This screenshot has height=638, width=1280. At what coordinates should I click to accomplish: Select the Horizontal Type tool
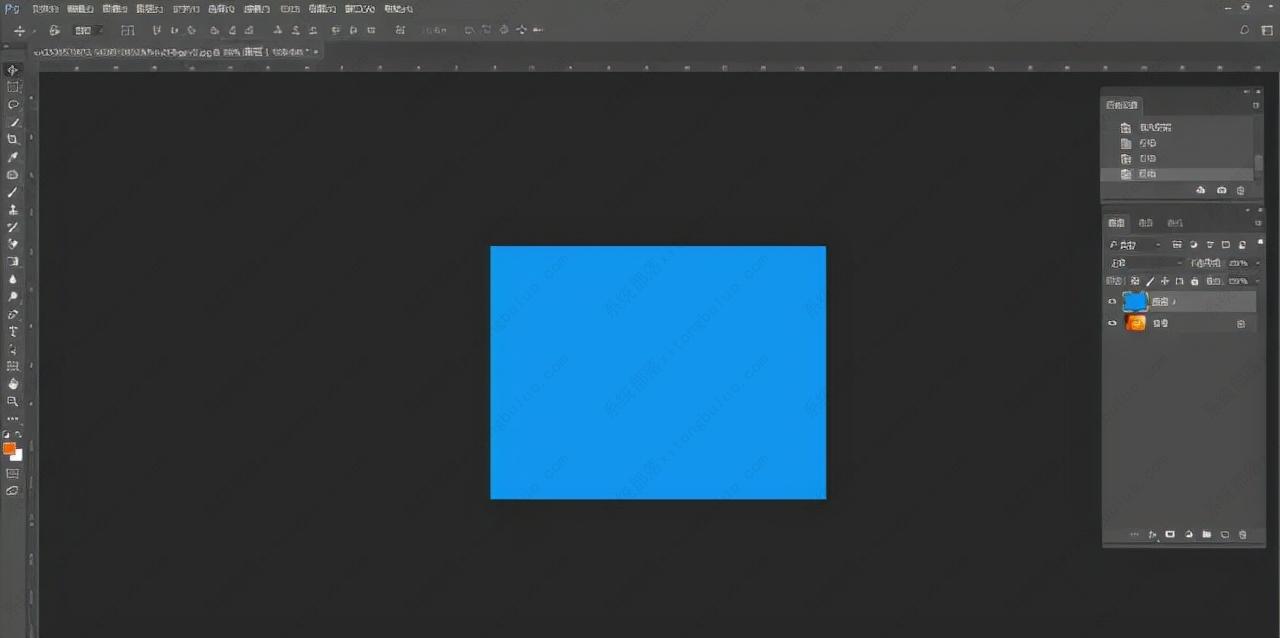pyautogui.click(x=13, y=331)
